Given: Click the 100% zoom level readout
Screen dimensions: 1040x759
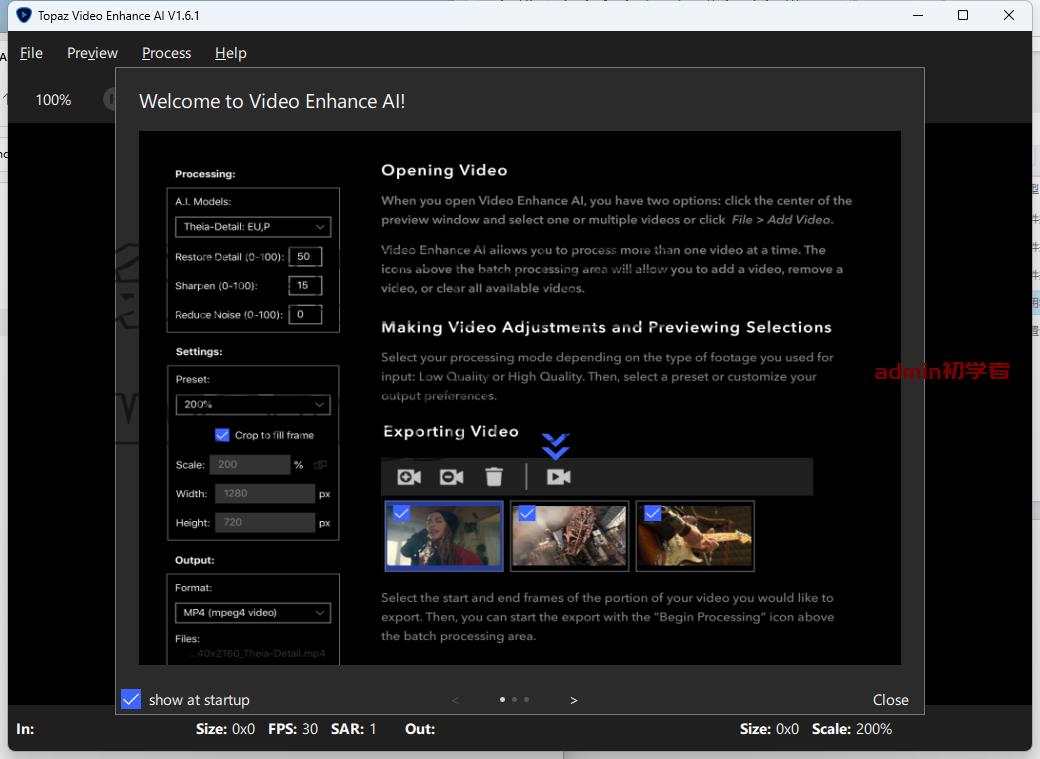Looking at the screenshot, I should (x=53, y=100).
